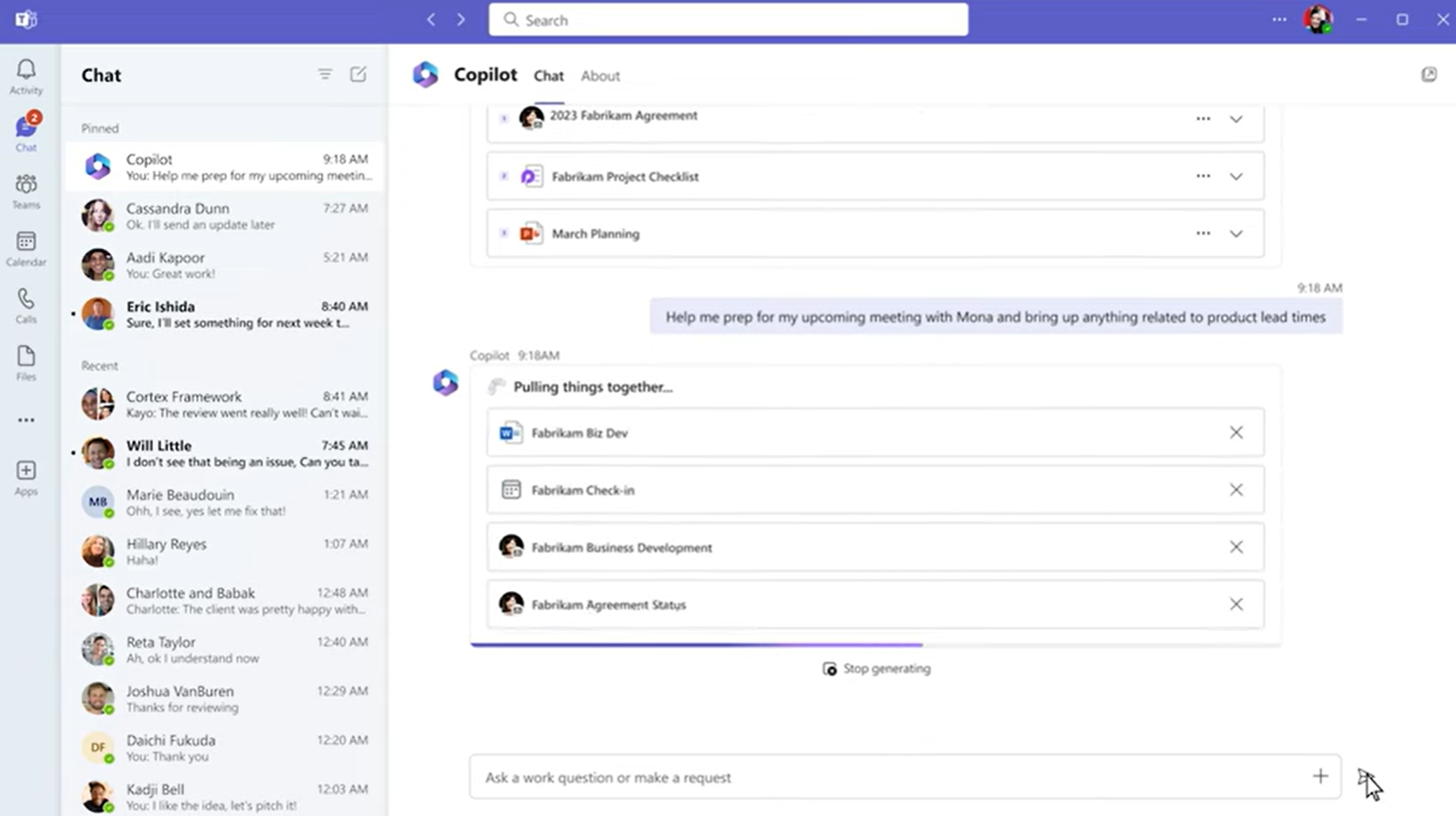Open the Calls phone icon
Screen dimensions: 1456x816
(x=26, y=306)
